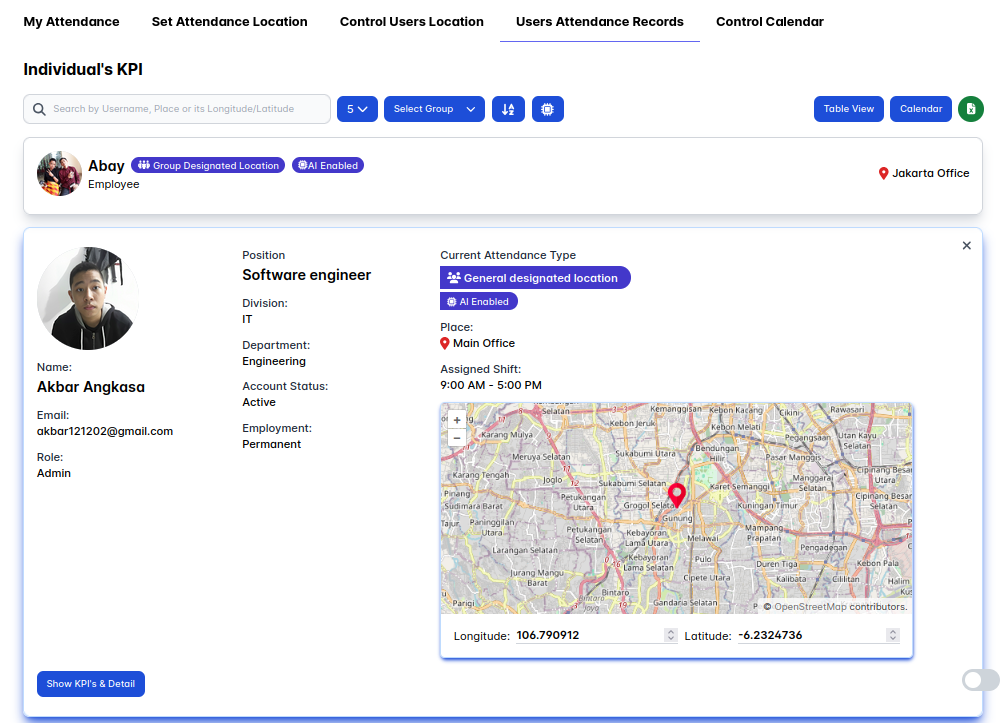
Task: Export records with green Excel icon
Action: click(x=970, y=109)
